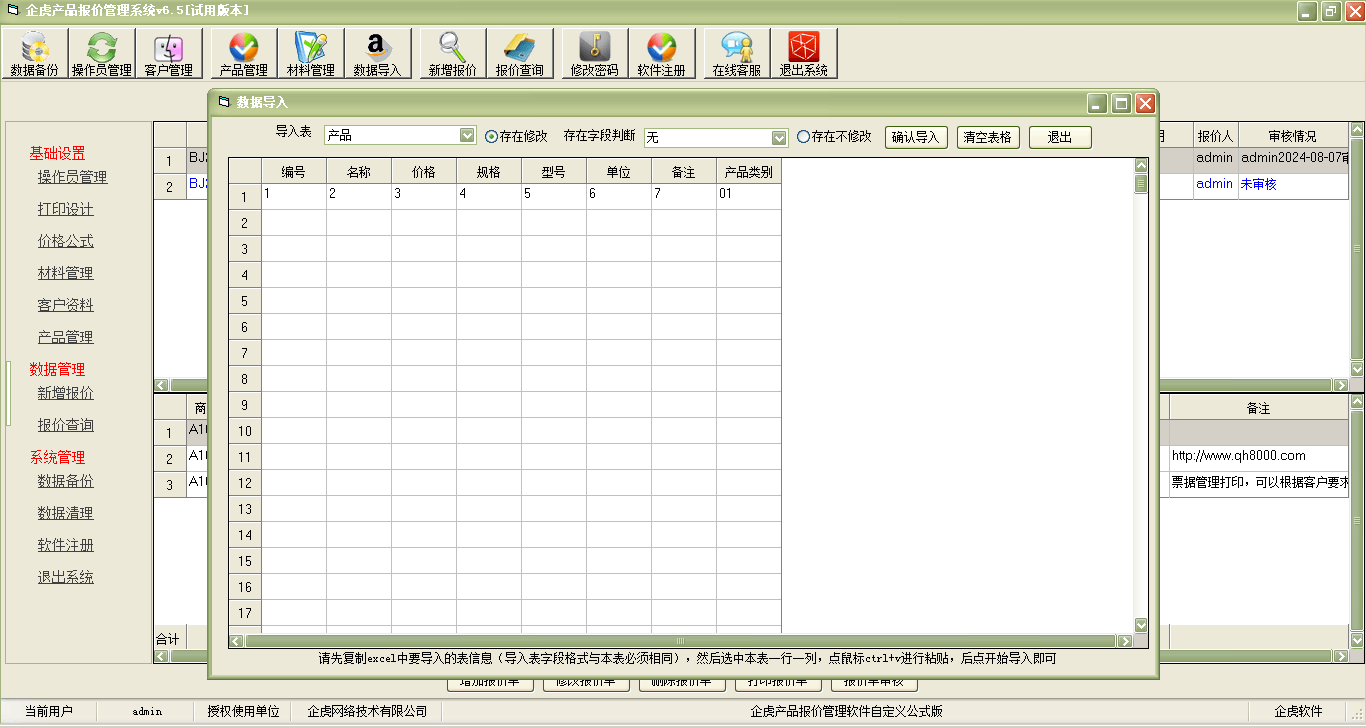Open the 数据备份 toolbar icon
Image resolution: width=1366 pixels, height=728 pixels.
click(35, 53)
